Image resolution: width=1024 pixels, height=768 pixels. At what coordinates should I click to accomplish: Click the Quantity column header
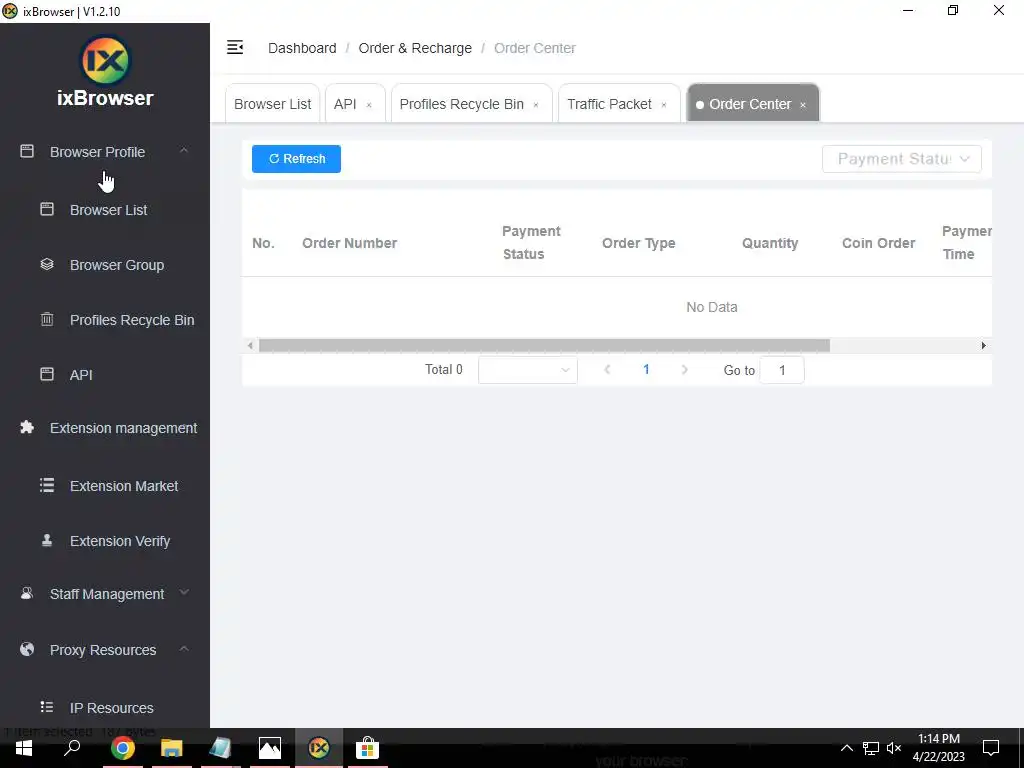tap(770, 243)
